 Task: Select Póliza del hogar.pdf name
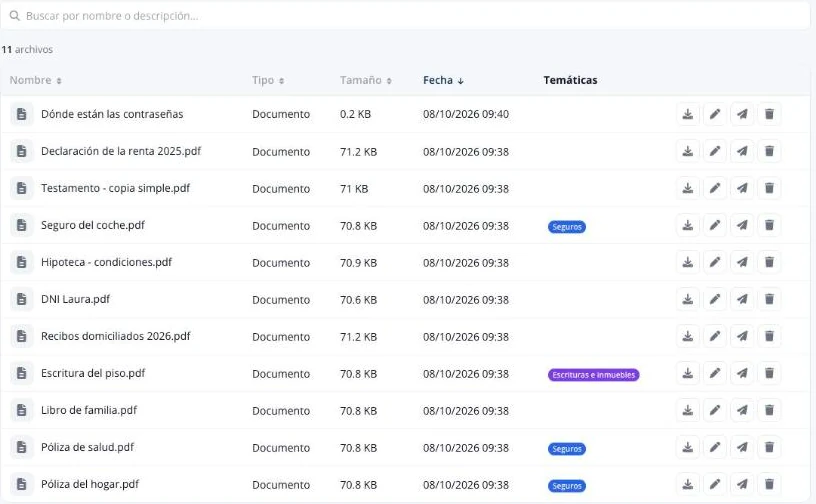pyautogui.click(x=90, y=484)
